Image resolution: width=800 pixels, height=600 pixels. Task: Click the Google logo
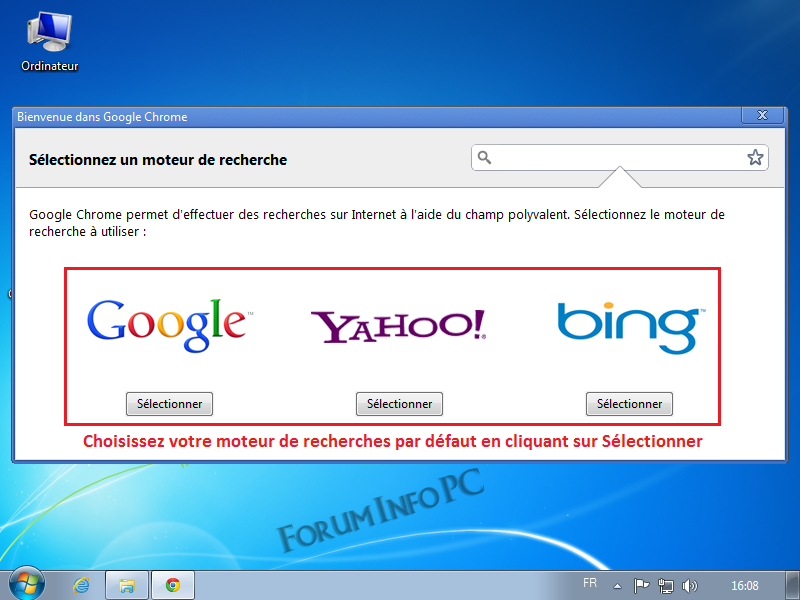(170, 325)
